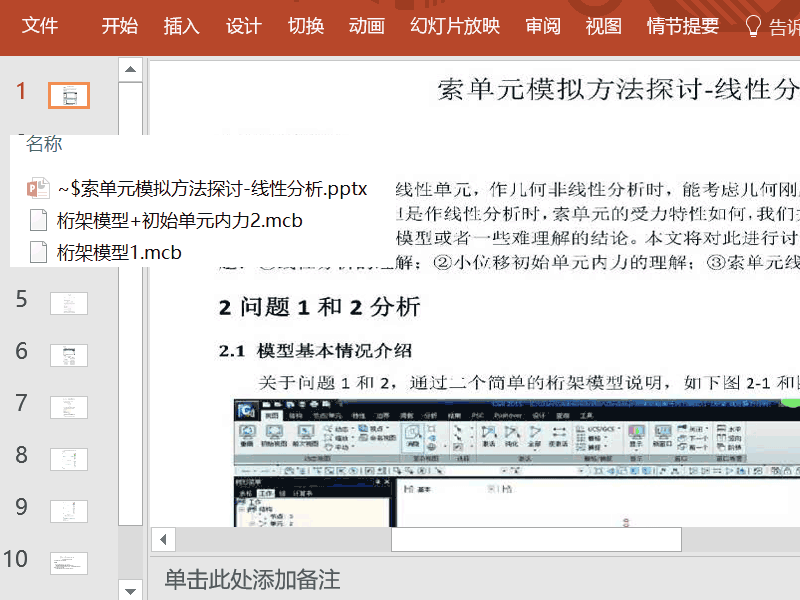The width and height of the screenshot is (800, 600).
Task: Click the horizontal scroll left arrow
Action: coord(163,539)
